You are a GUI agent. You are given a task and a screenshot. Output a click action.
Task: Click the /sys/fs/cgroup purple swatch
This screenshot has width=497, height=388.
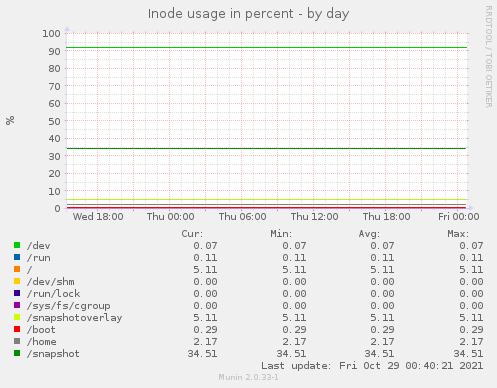17,305
